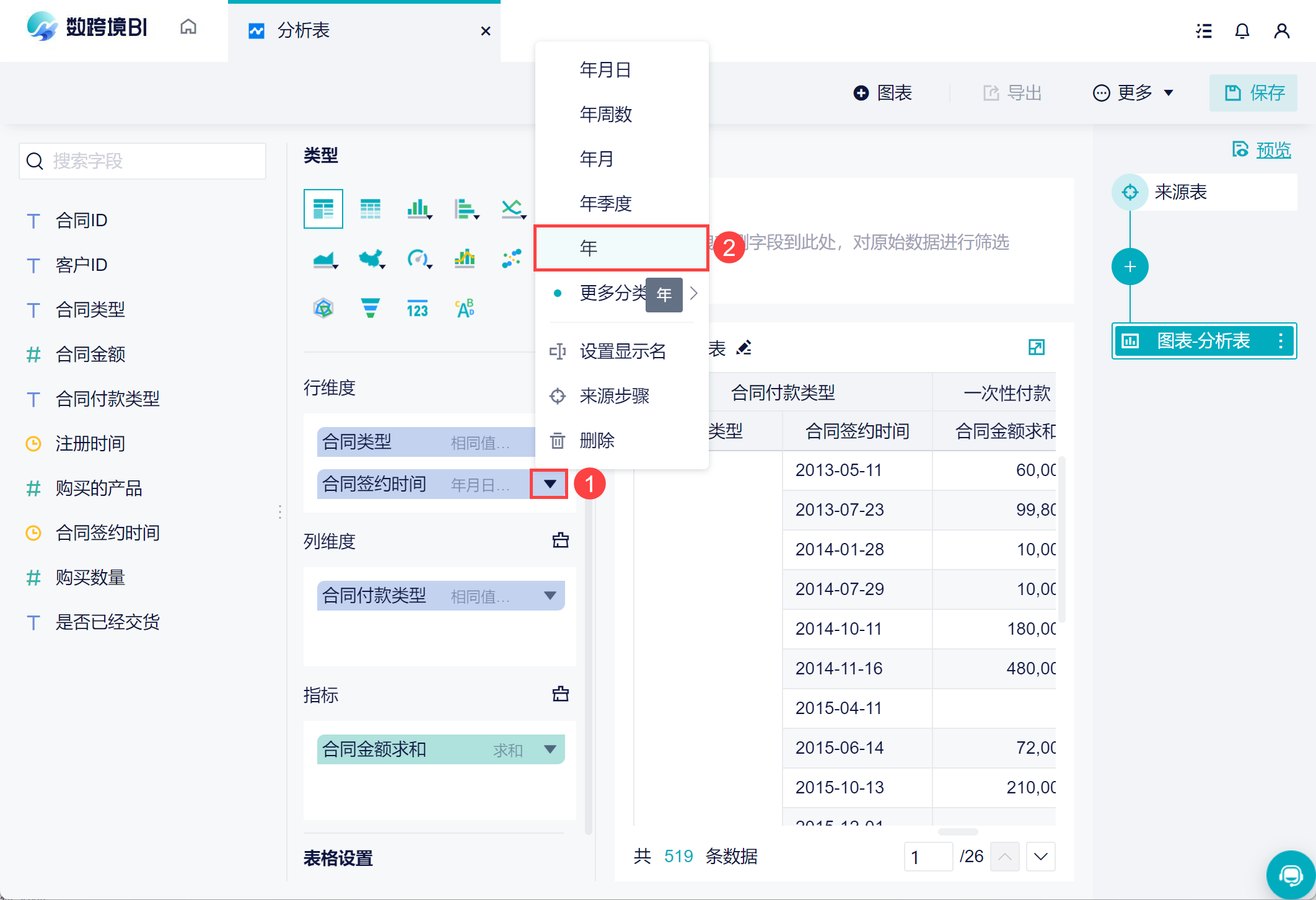
Task: Click the 搜索字段 search field
Action: pos(143,161)
